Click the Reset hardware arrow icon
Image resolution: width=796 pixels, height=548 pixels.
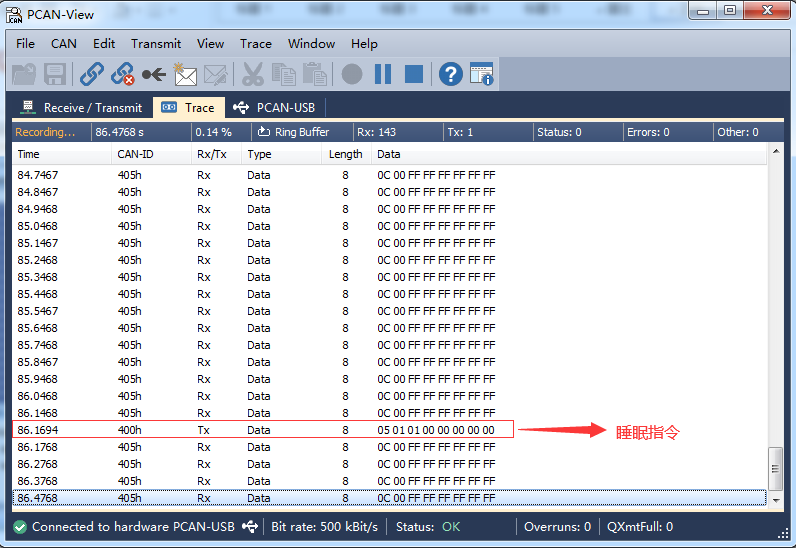coord(154,74)
